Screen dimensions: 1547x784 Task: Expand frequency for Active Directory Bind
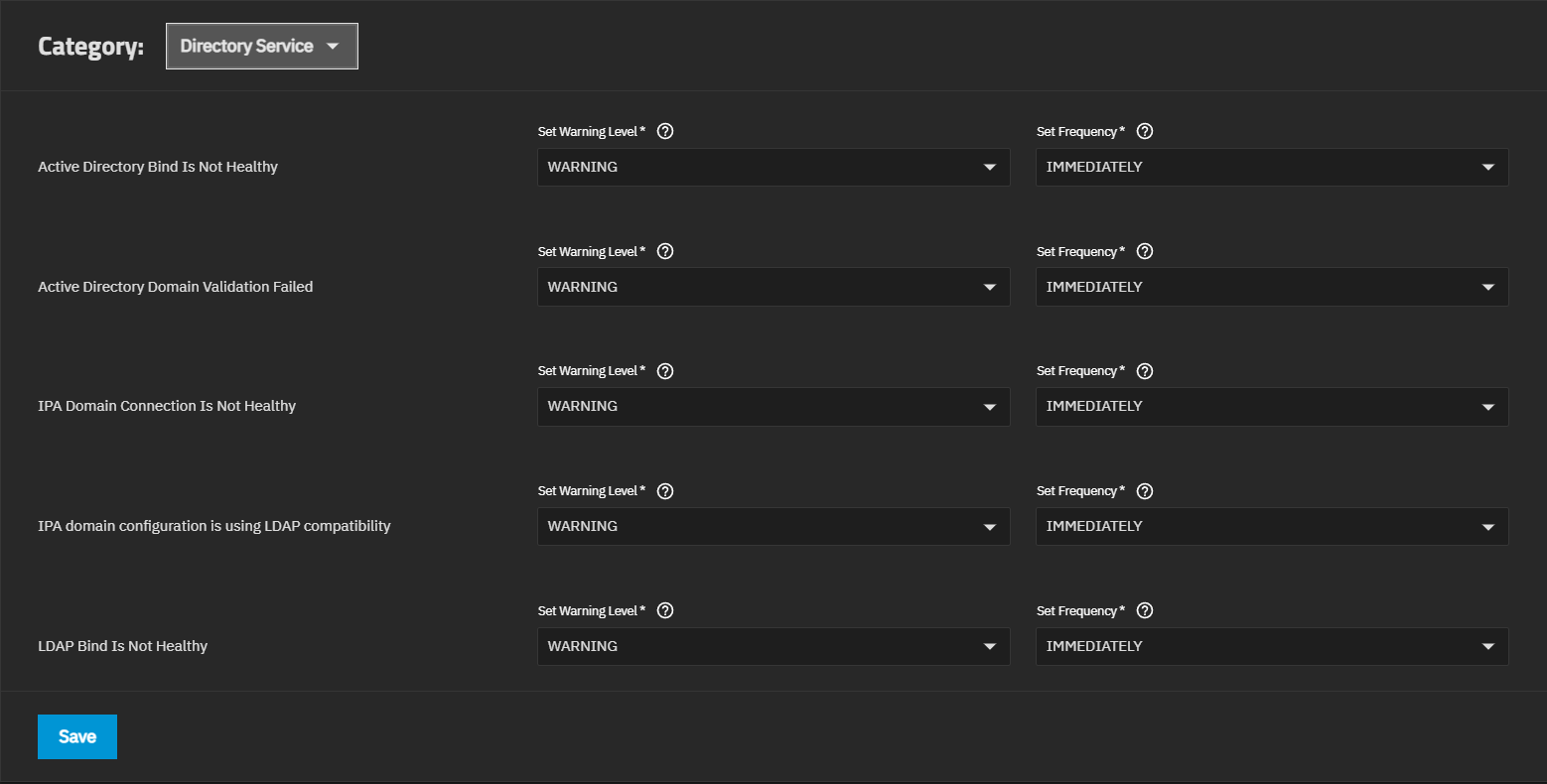[x=1272, y=168]
